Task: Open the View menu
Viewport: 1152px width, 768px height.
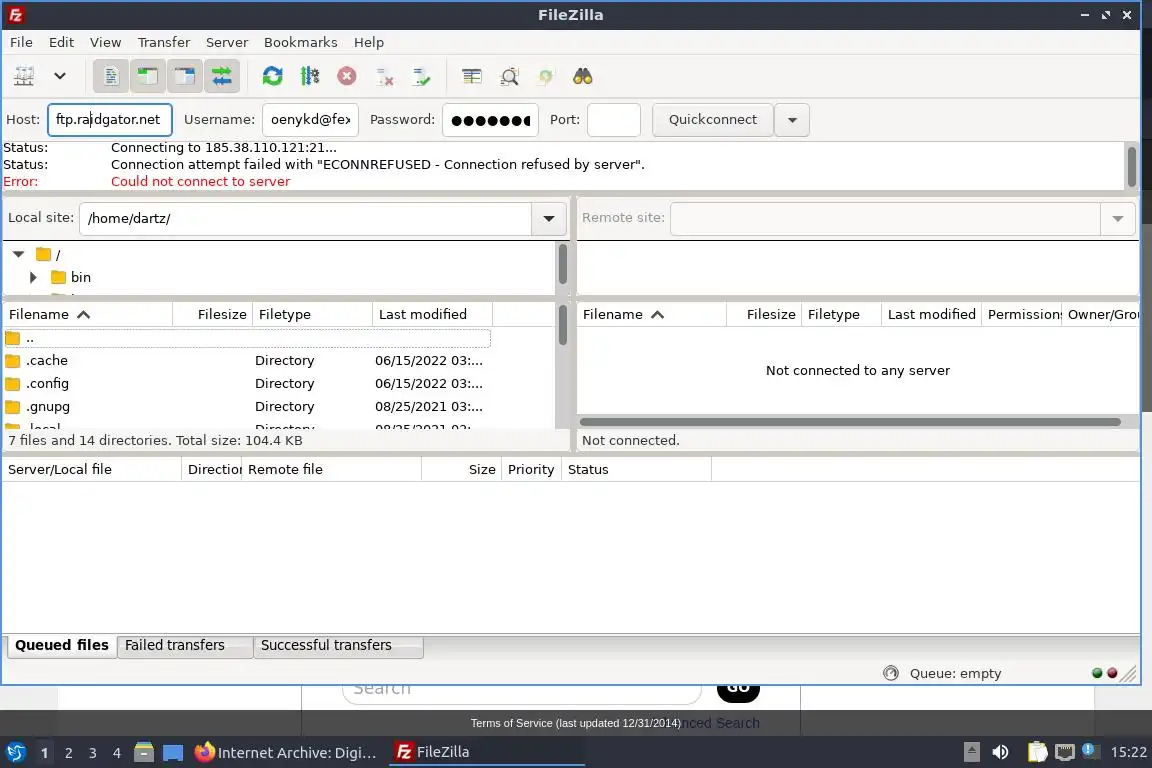Action: [x=105, y=42]
